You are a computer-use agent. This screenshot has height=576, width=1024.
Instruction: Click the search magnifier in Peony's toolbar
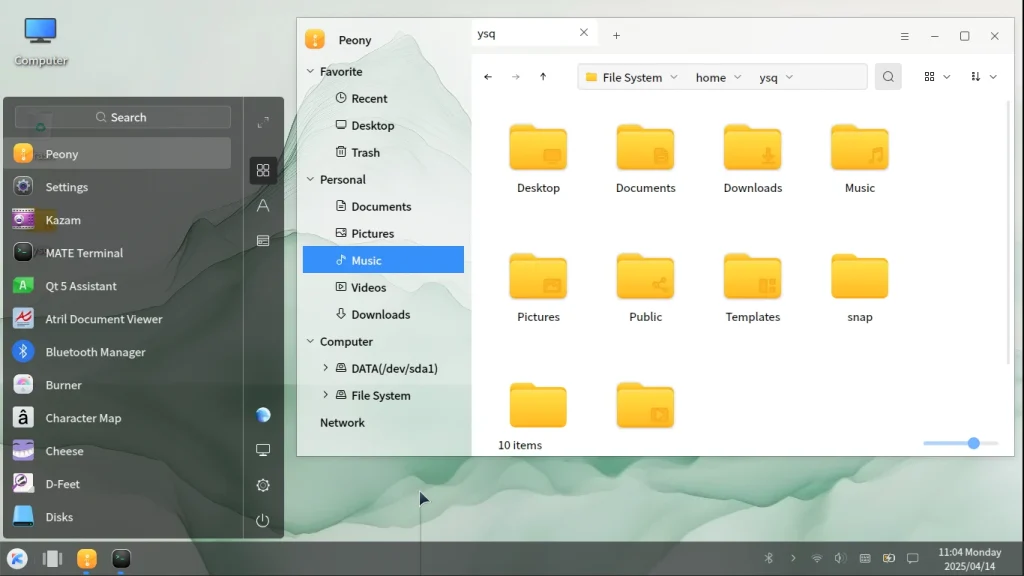888,76
